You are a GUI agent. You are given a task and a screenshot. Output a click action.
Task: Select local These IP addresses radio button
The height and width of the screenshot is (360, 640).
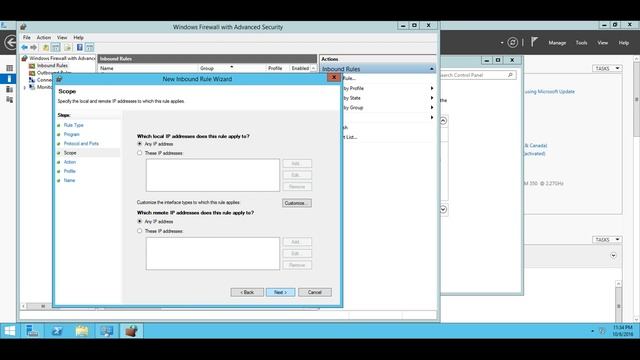coord(140,153)
